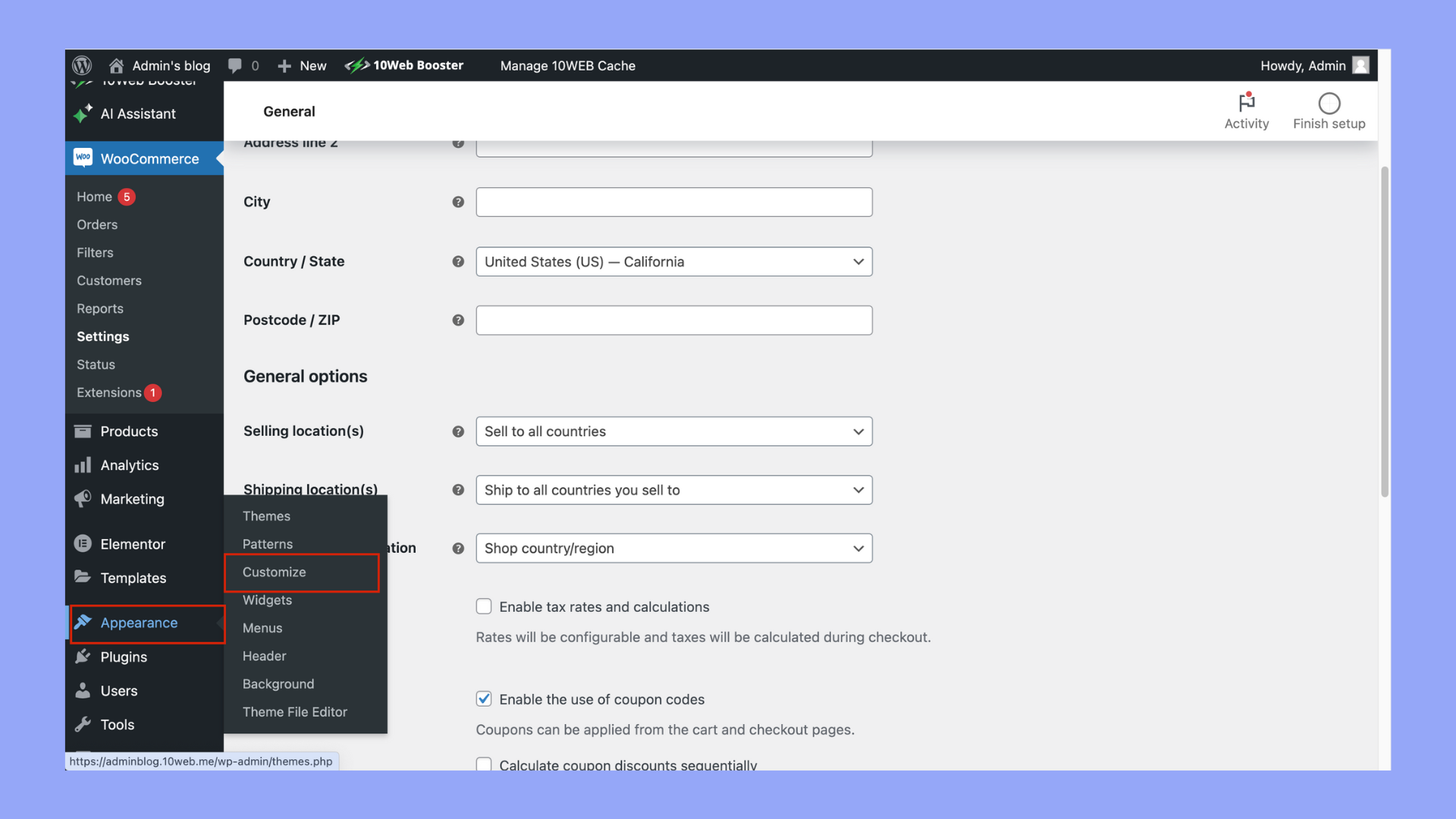The width and height of the screenshot is (1456, 819).
Task: Check Calculate coupon discounts sequentially
Action: 484,764
